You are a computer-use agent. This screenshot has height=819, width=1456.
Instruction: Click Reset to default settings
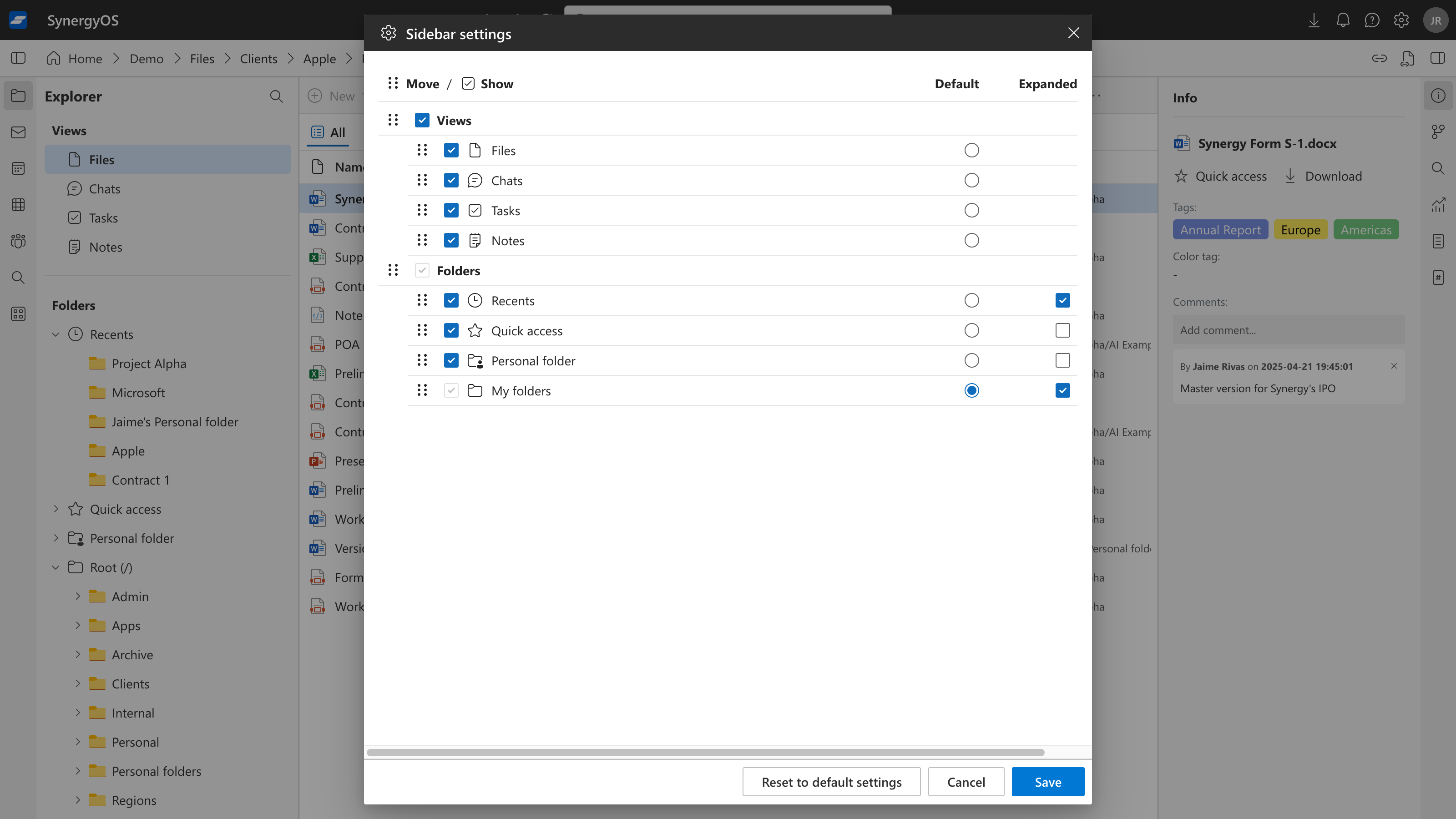[831, 782]
